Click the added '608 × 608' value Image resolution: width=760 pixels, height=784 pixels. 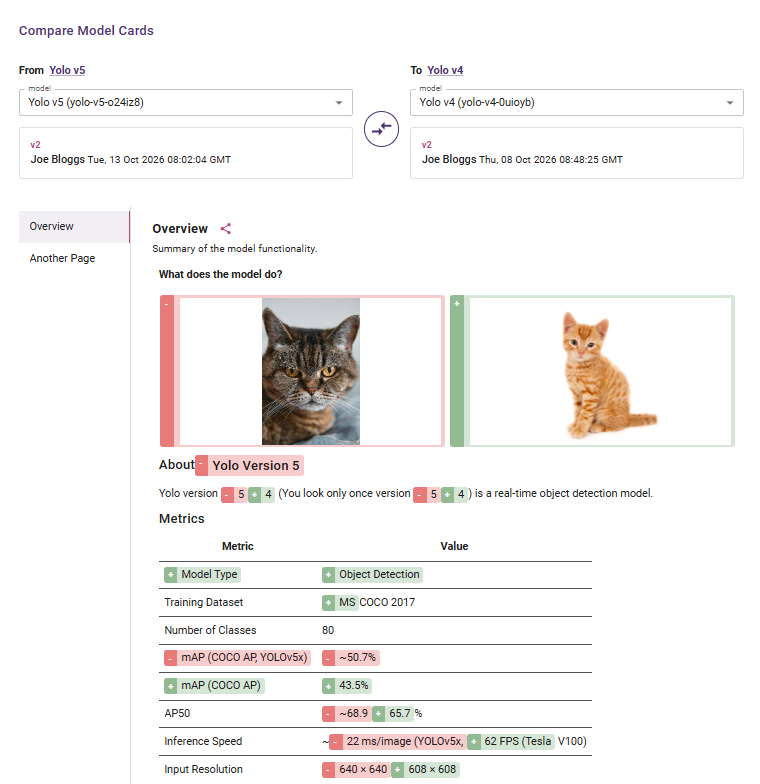[426, 770]
